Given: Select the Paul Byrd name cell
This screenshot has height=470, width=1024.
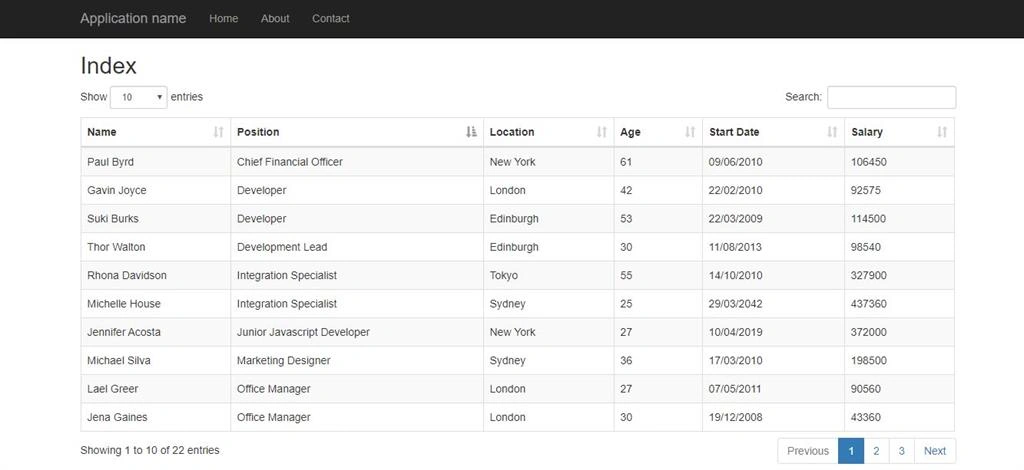Looking at the screenshot, I should 155,162.
